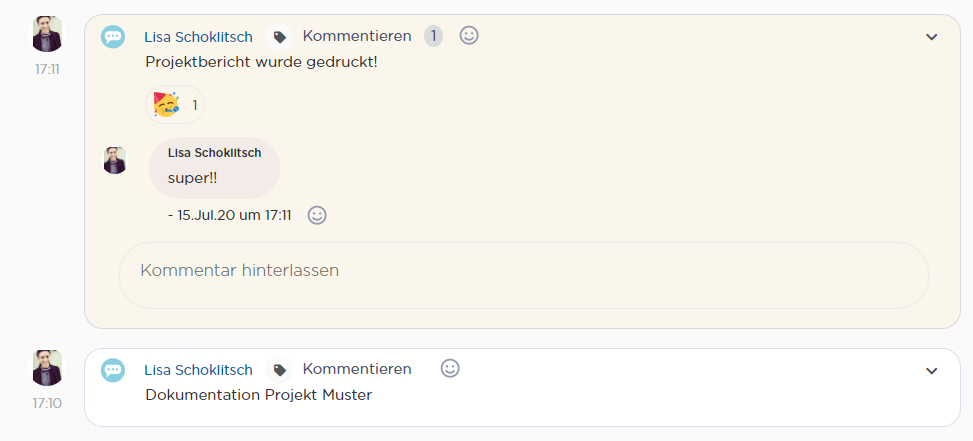The image size is (973, 441).
Task: Add emoji reaction to Projektbericht post
Action: click(x=469, y=35)
